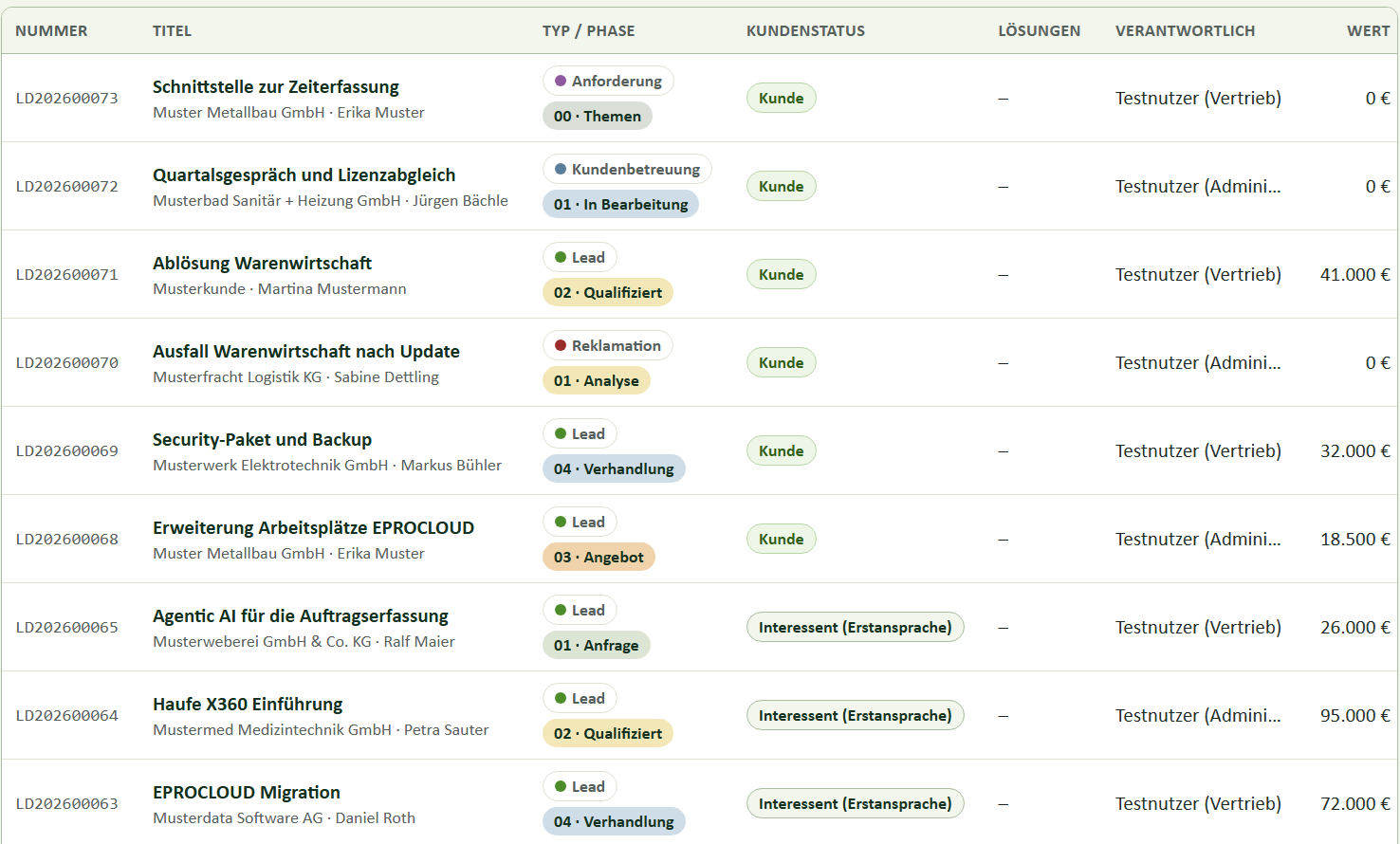1400x844 pixels.
Task: Click Interessent (Erstansprache) in EPROCLOUD Migration row
Action: click(x=856, y=803)
